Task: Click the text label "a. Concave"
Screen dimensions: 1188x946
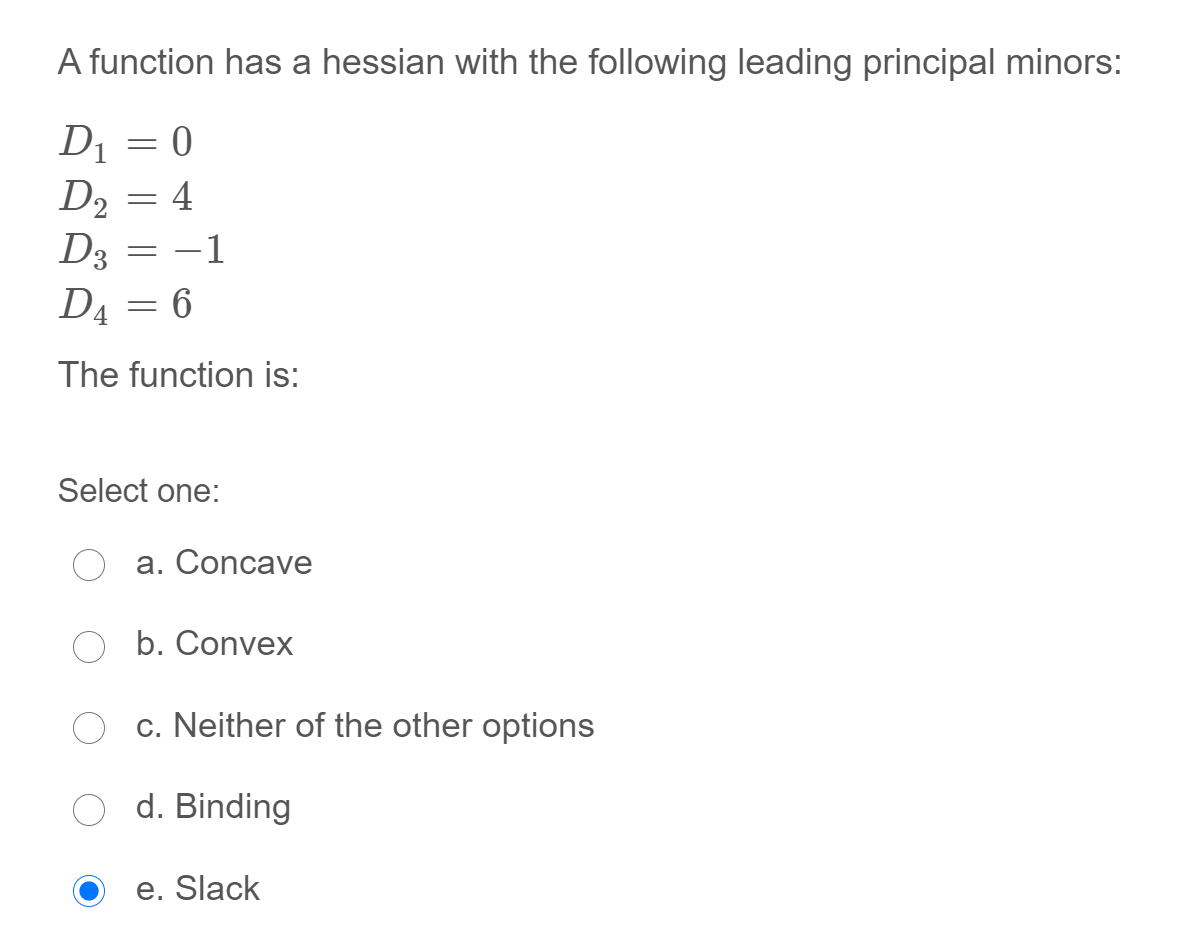Action: tap(224, 563)
